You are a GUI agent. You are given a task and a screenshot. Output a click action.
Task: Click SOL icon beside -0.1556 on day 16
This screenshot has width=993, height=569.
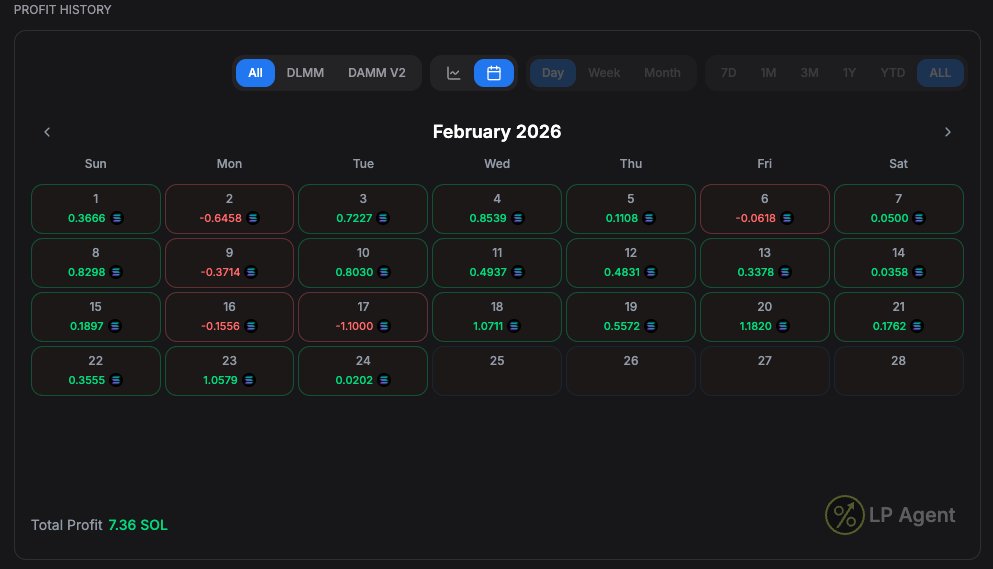coord(251,326)
